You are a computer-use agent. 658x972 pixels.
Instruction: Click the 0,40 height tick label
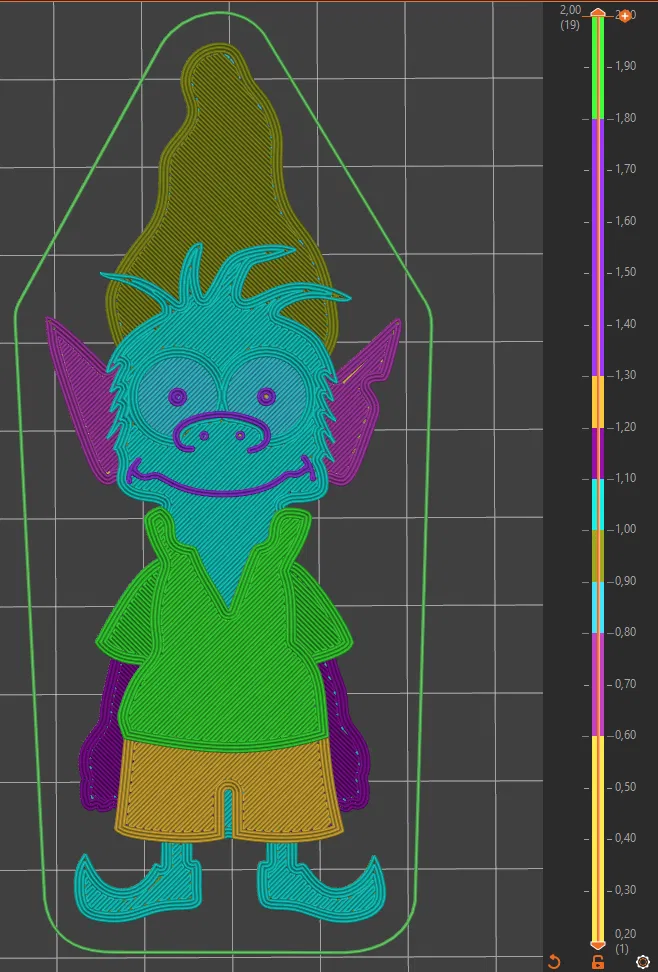[626, 838]
